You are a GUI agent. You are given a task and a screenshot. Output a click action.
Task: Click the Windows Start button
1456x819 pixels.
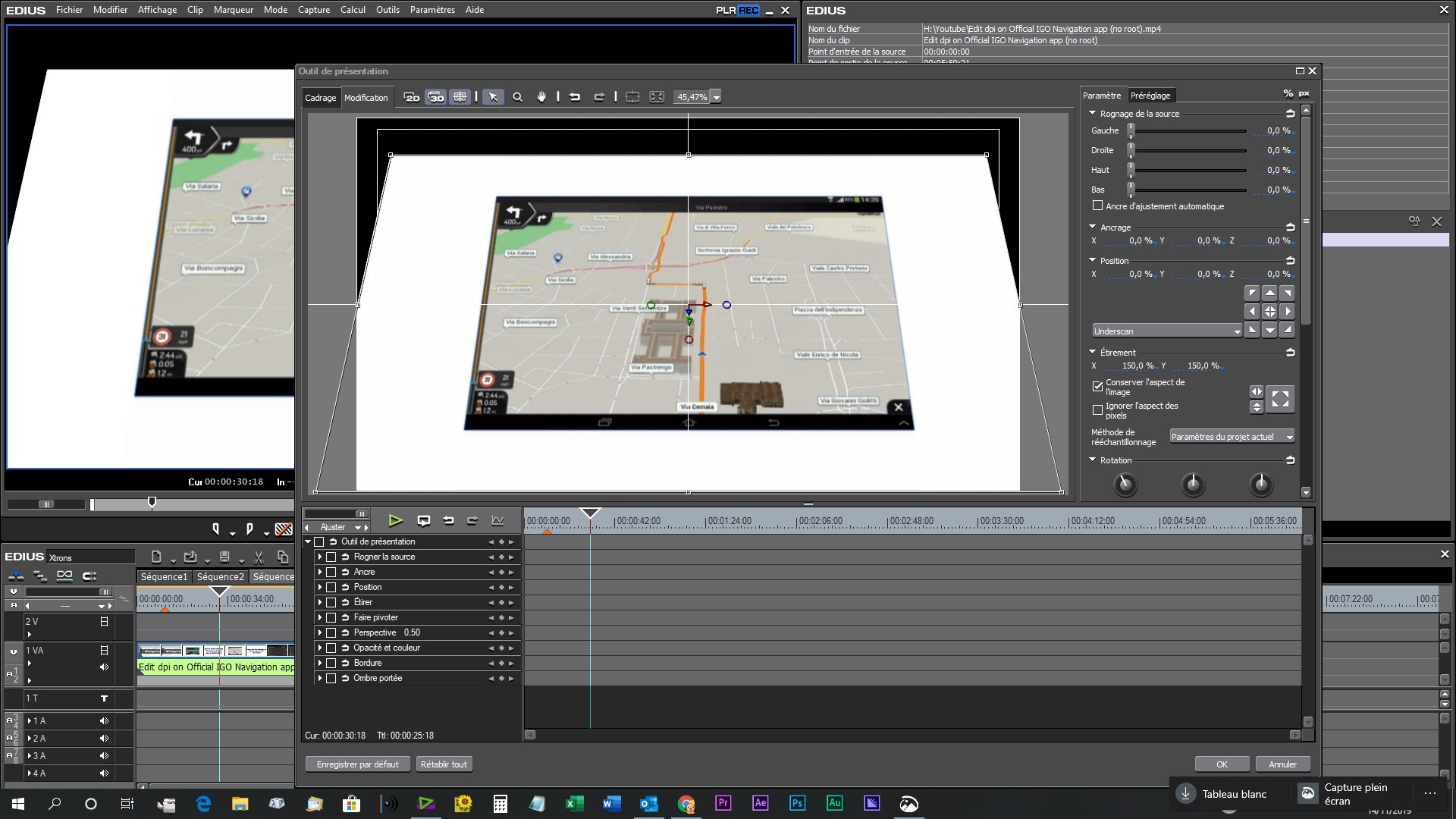tap(18, 803)
